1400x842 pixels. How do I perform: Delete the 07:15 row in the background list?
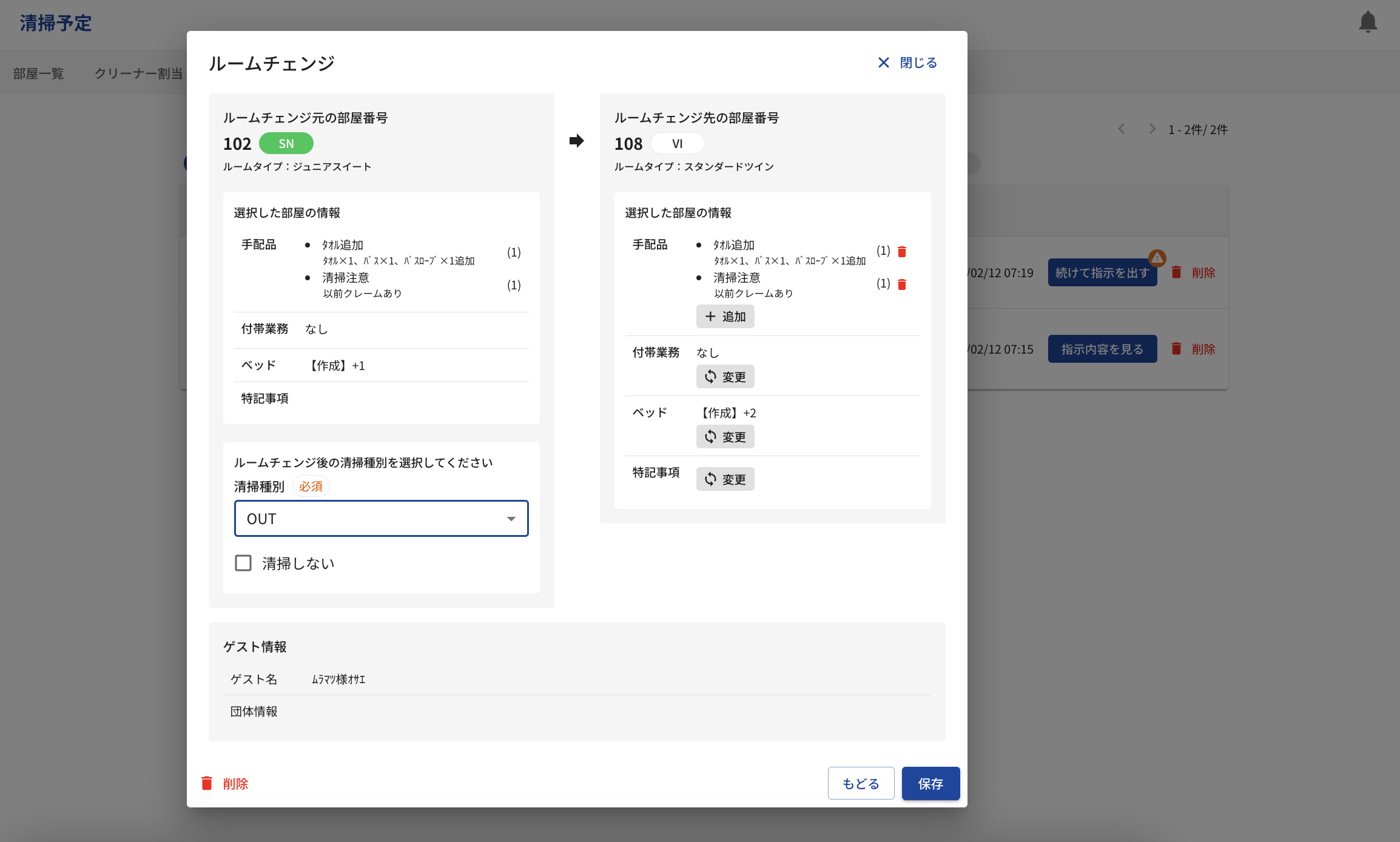coord(1193,349)
